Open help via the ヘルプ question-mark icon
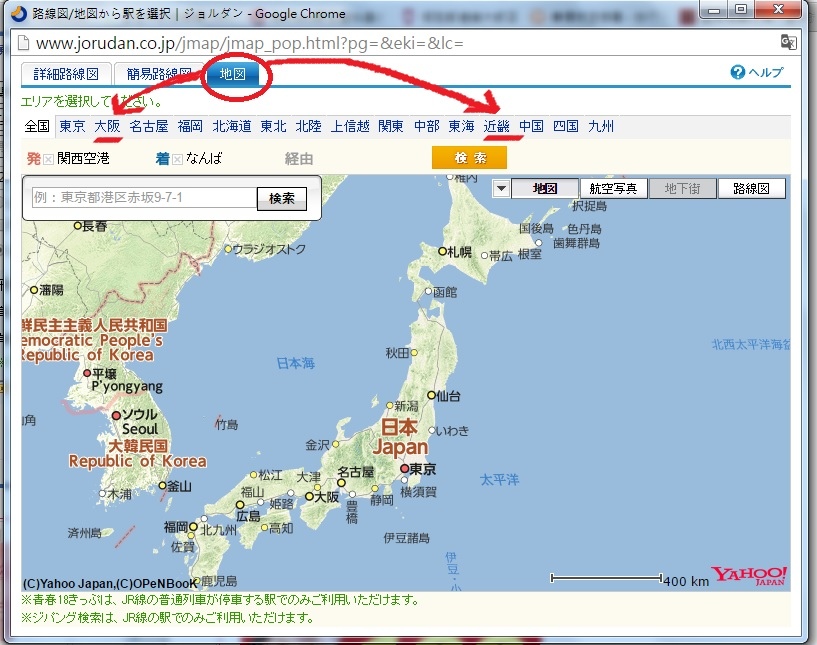This screenshot has width=817, height=645. click(x=737, y=72)
